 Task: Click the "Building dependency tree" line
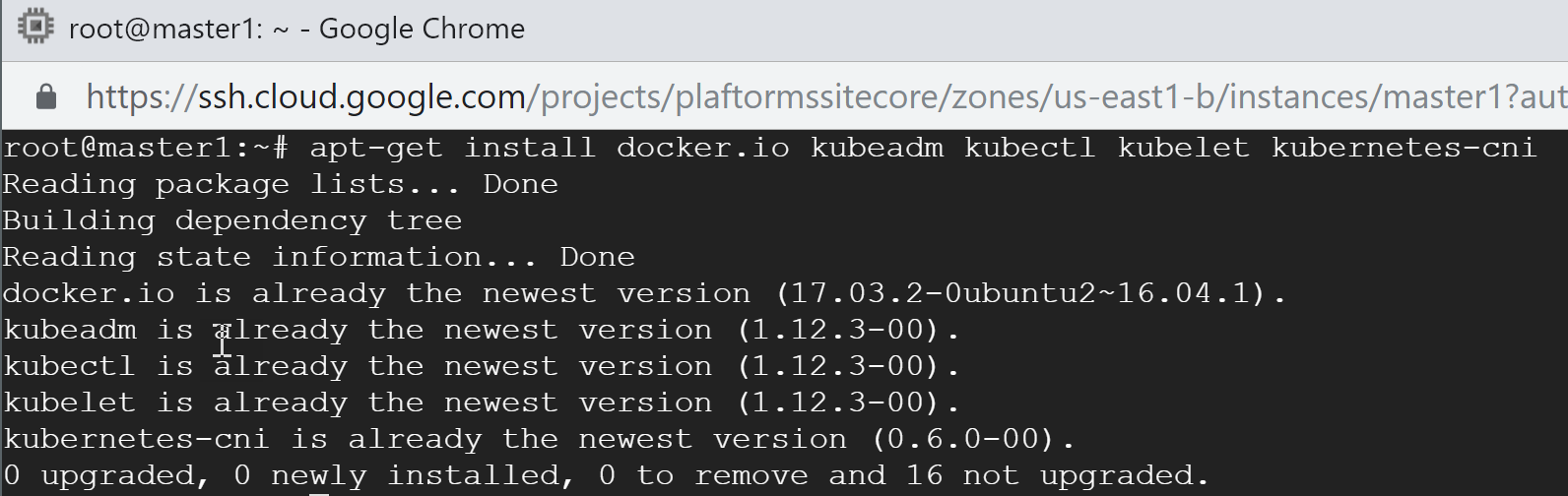(231, 221)
